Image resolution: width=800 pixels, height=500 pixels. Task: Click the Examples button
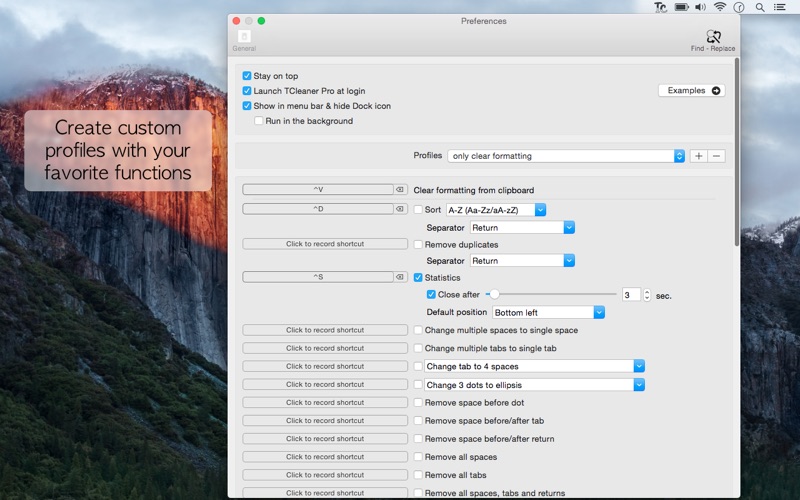click(x=691, y=91)
